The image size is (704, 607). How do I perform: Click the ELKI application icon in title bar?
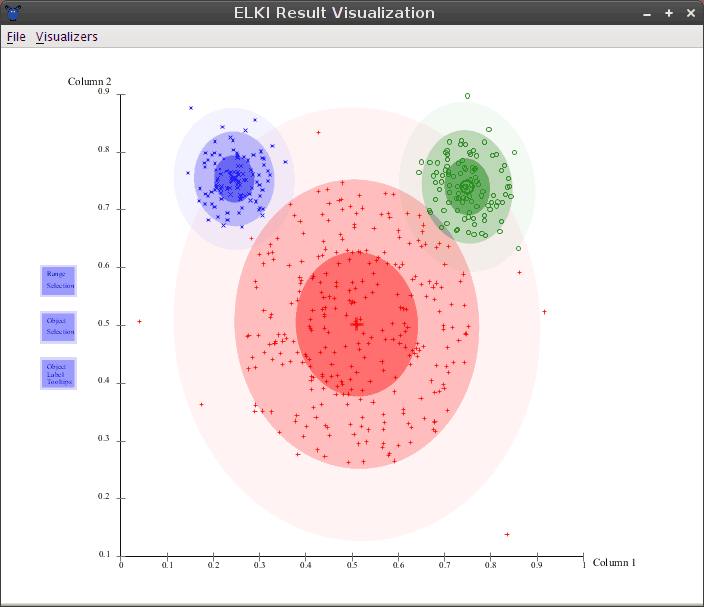pyautogui.click(x=12, y=13)
